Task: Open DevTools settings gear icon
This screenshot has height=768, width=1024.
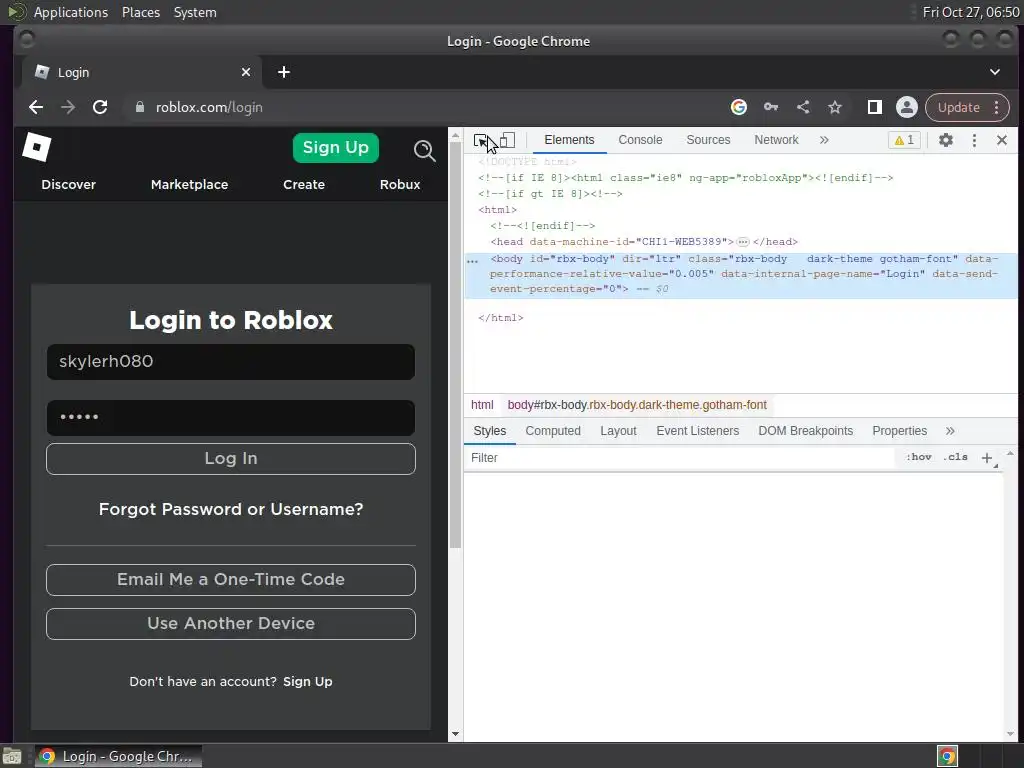Action: 946,140
